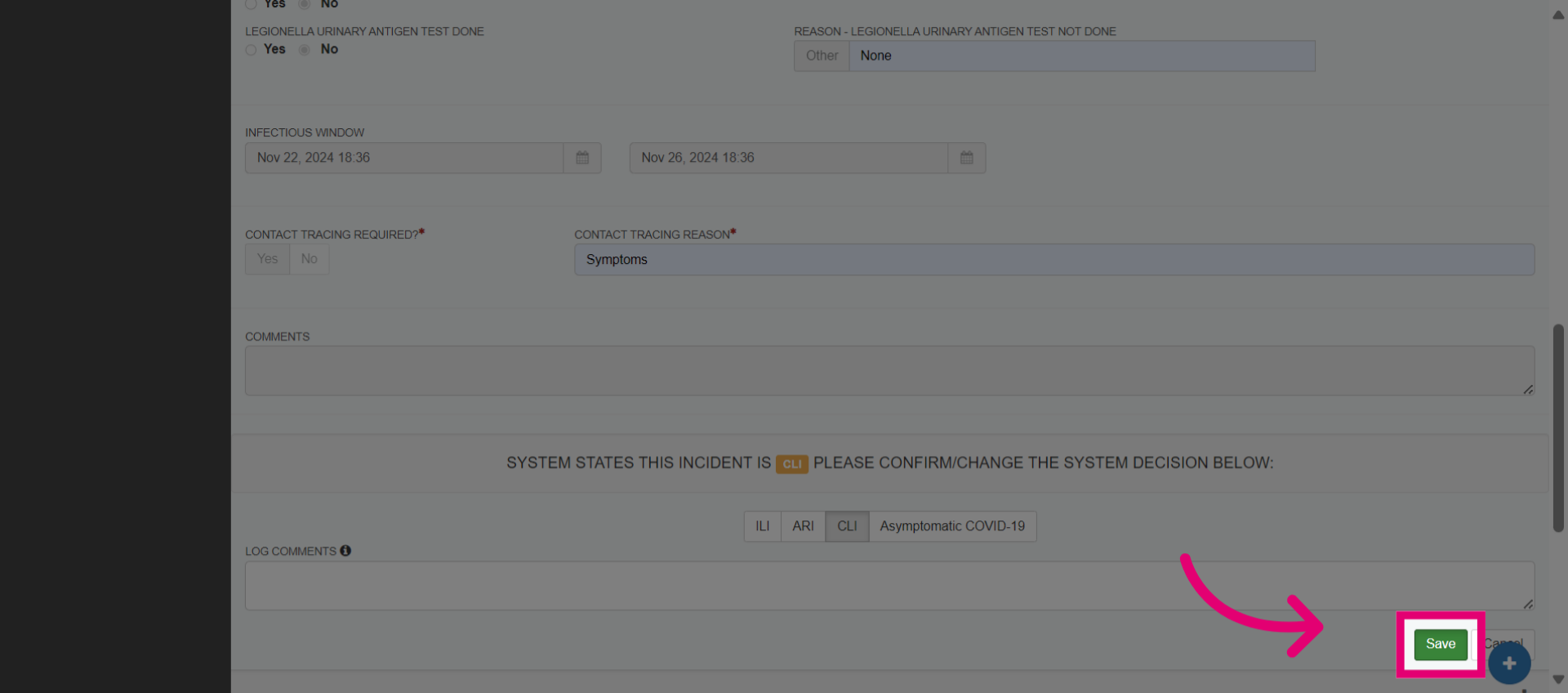Select Yes for Legionella urinary antigen test done
Viewport: 1568px width, 693px height.
tap(251, 50)
